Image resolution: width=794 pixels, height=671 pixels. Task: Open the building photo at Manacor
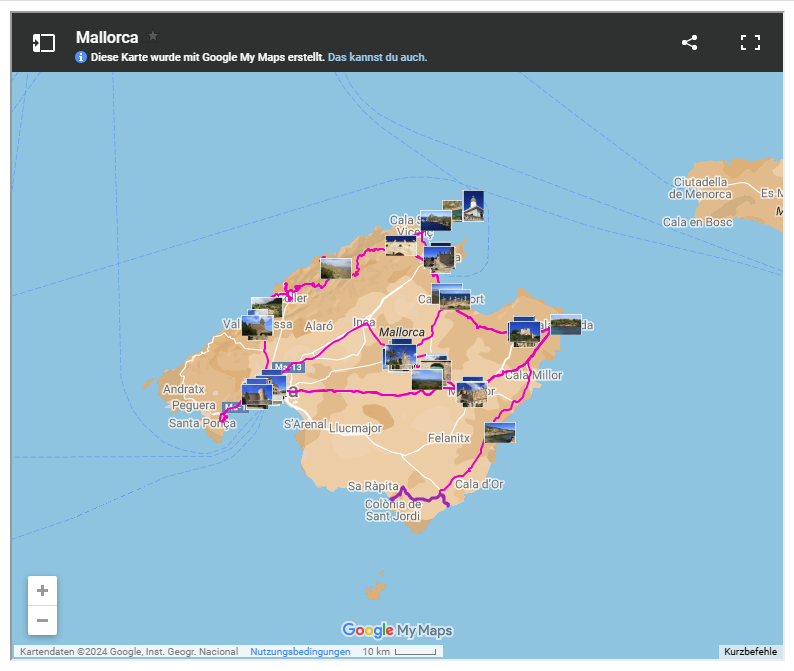(x=472, y=394)
